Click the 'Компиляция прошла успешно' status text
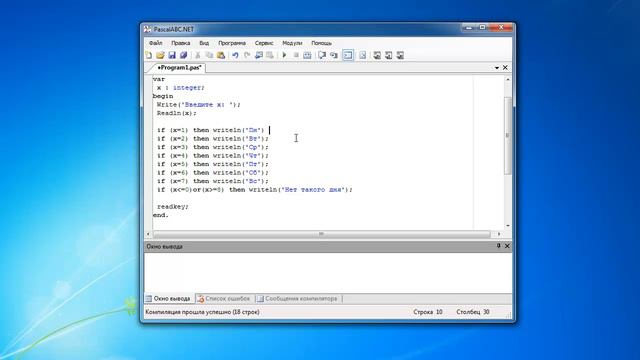The image size is (640, 360). (x=202, y=312)
